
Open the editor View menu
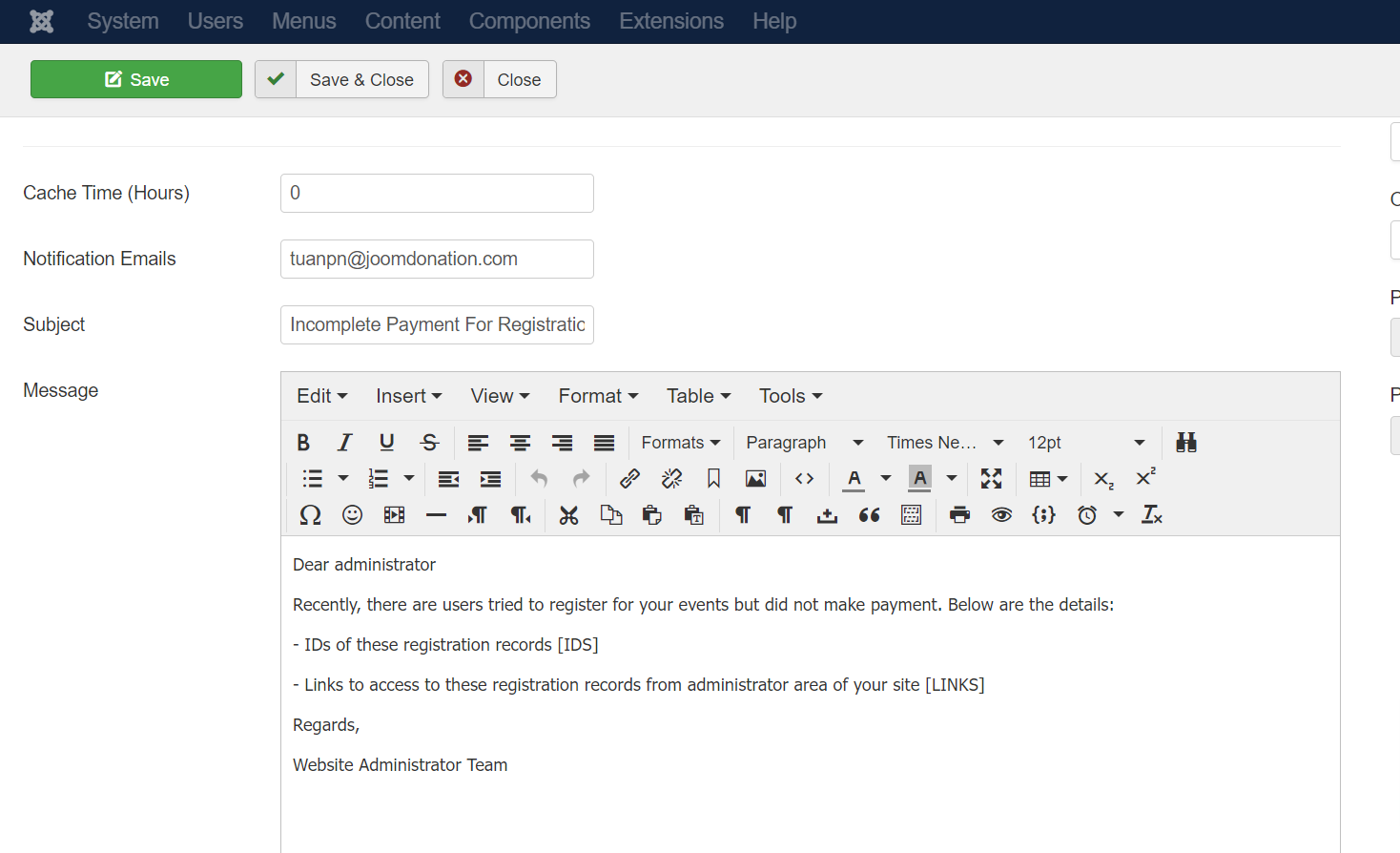click(x=500, y=396)
